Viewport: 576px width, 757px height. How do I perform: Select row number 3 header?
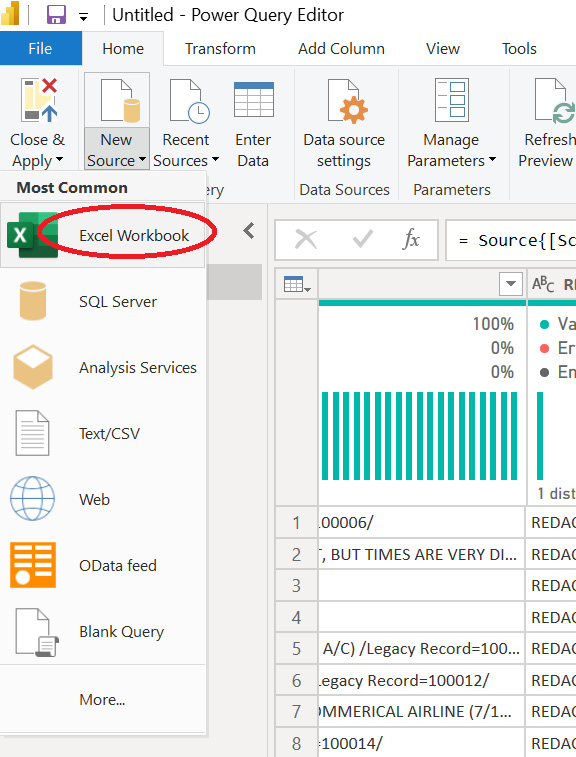296,586
